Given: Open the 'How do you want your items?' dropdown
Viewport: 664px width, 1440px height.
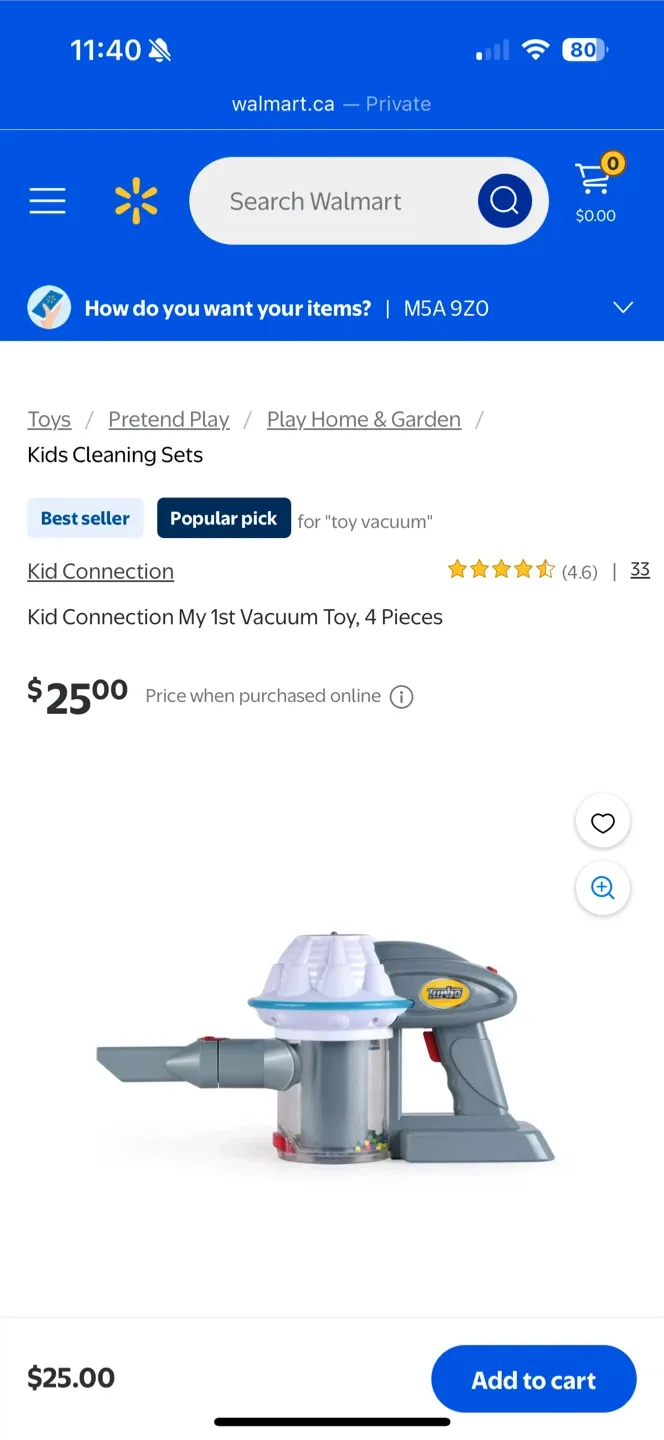Looking at the screenshot, I should [x=227, y=308].
